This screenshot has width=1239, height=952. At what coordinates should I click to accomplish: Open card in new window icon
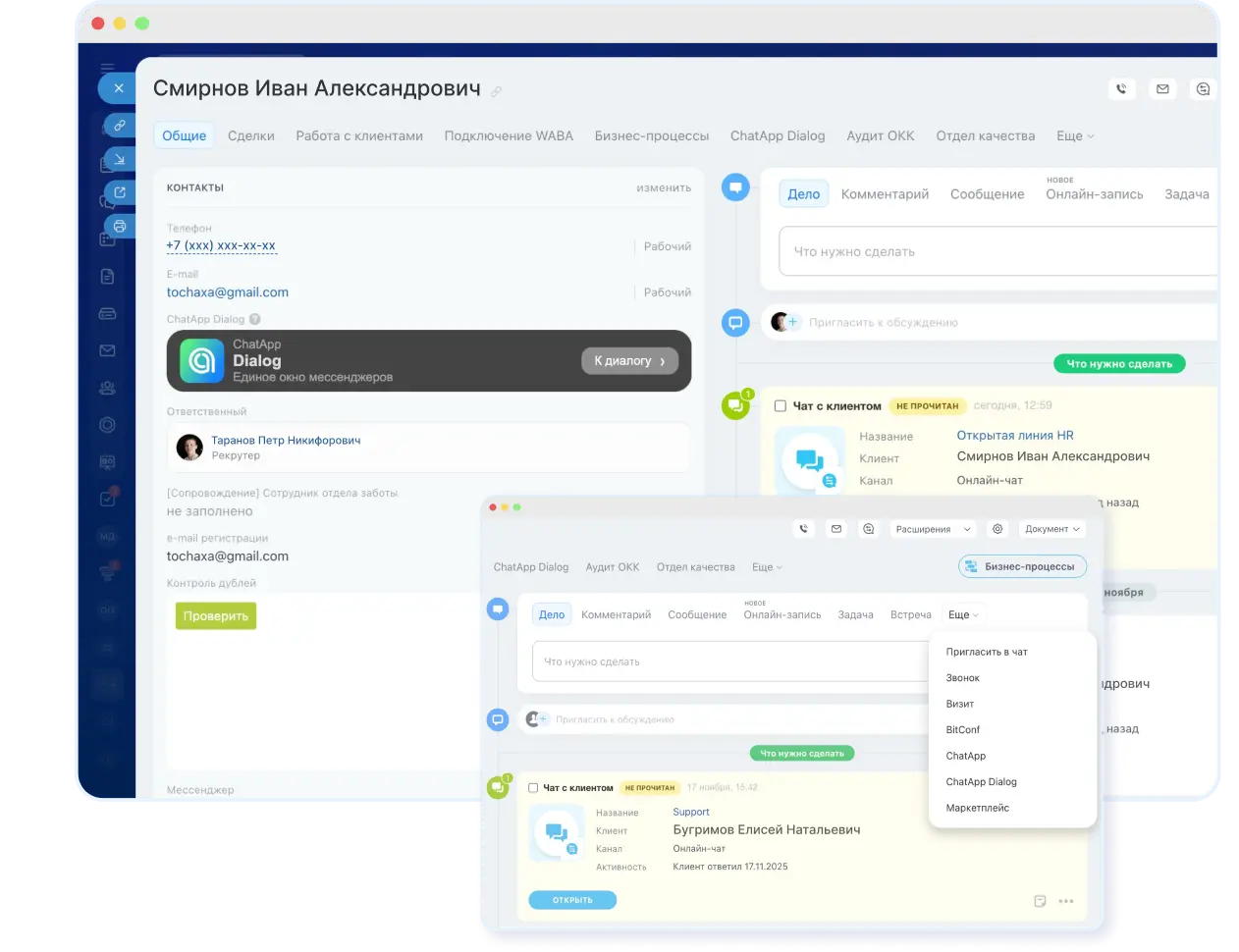(x=119, y=192)
